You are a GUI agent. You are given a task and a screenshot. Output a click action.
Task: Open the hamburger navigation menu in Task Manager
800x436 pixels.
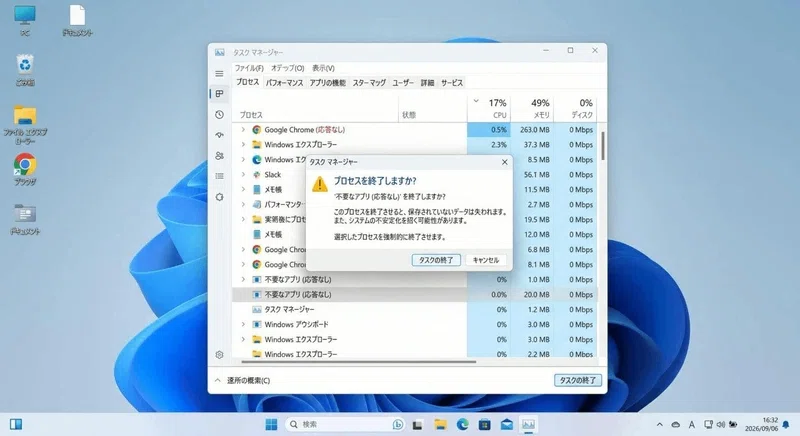[x=219, y=74]
